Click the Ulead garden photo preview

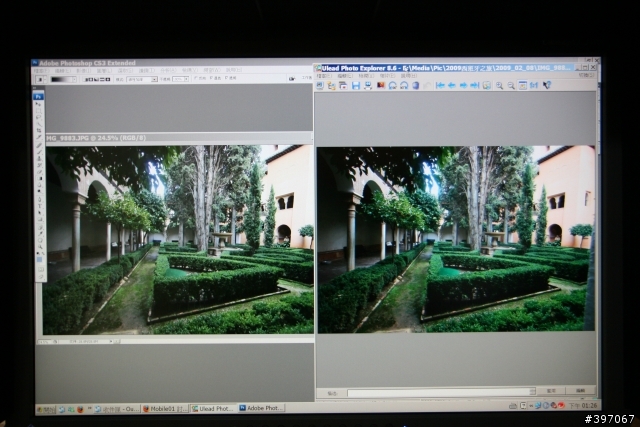456,239
